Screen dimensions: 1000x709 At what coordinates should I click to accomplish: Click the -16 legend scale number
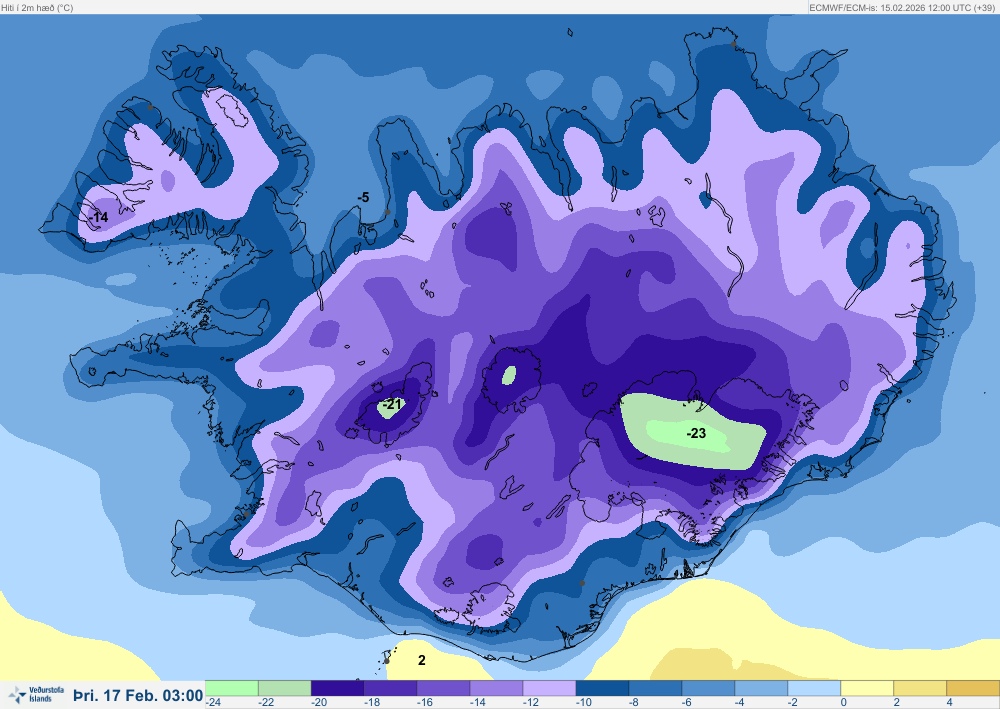click(x=425, y=703)
